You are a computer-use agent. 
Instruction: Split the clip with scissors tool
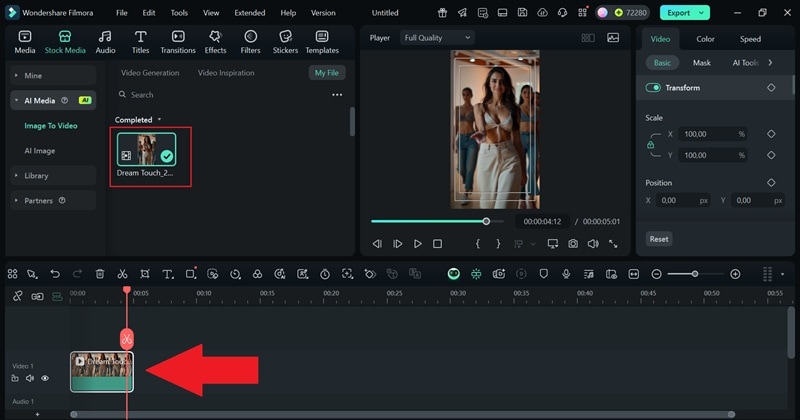click(122, 274)
